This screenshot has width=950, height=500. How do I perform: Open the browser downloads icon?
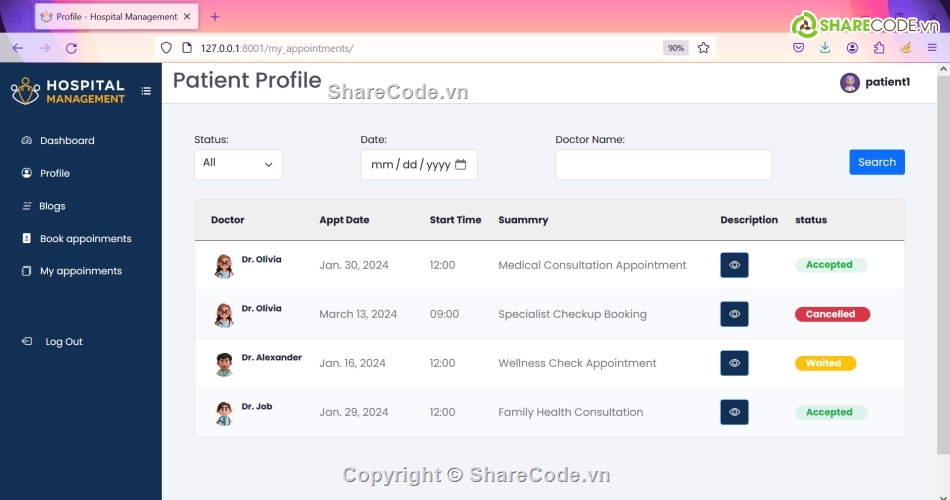(825, 48)
